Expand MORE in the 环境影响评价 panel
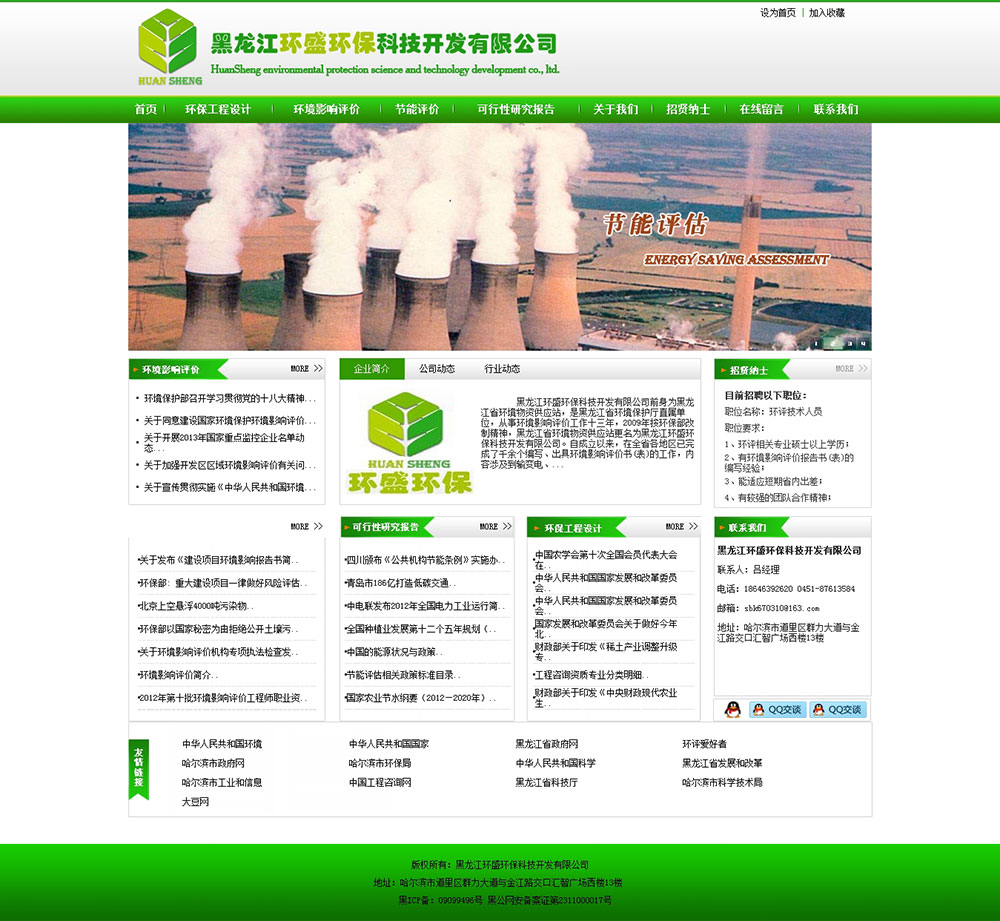Image resolution: width=1000 pixels, height=921 pixels. (306, 369)
